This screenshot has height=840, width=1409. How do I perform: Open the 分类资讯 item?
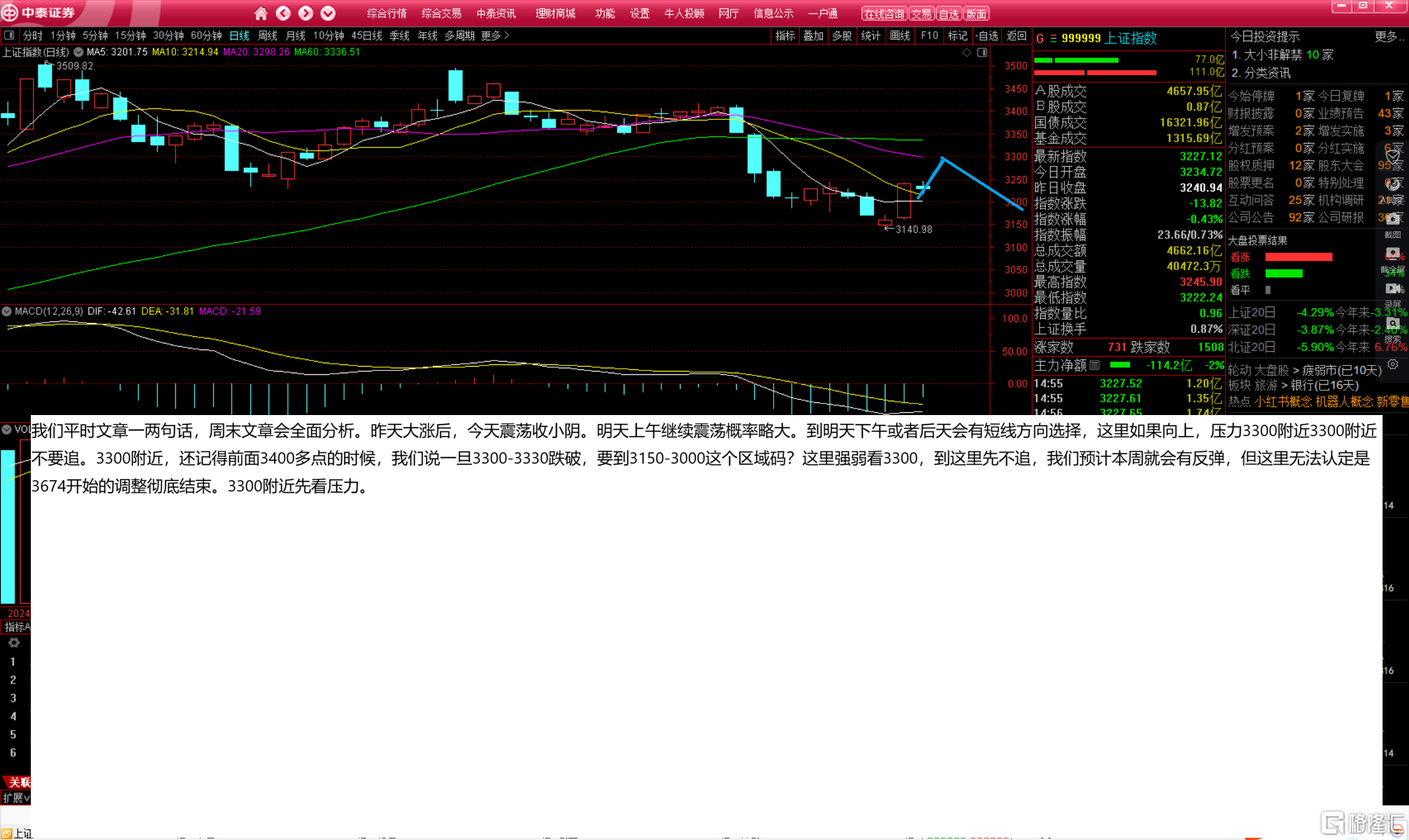(1261, 73)
